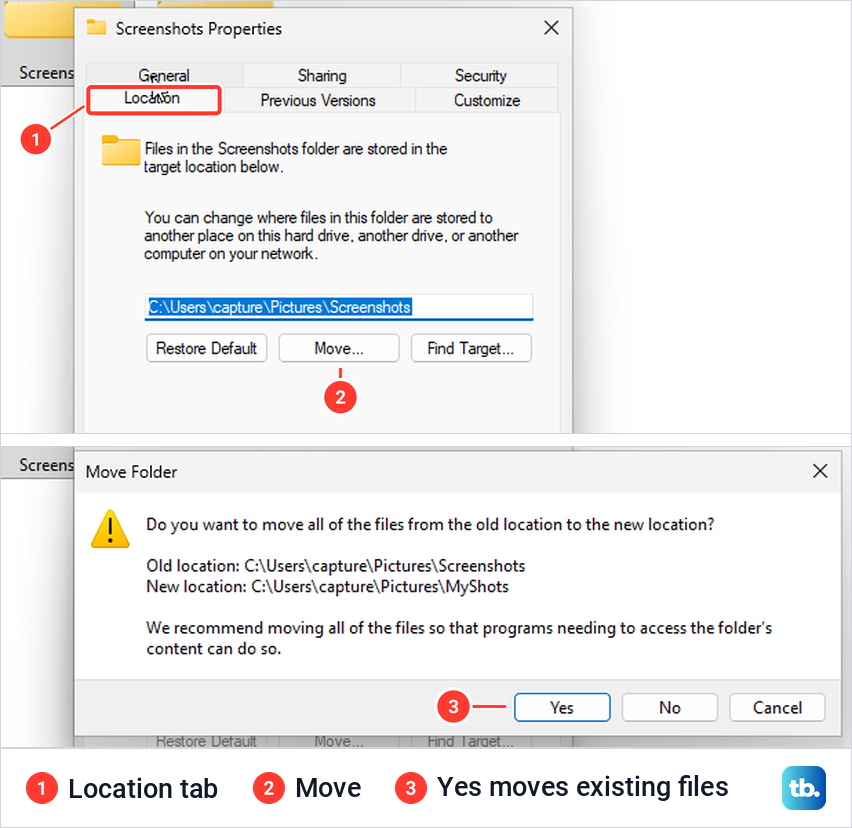The image size is (852, 828).
Task: Click the 'Do you want to move all' question text
Action: point(430,524)
